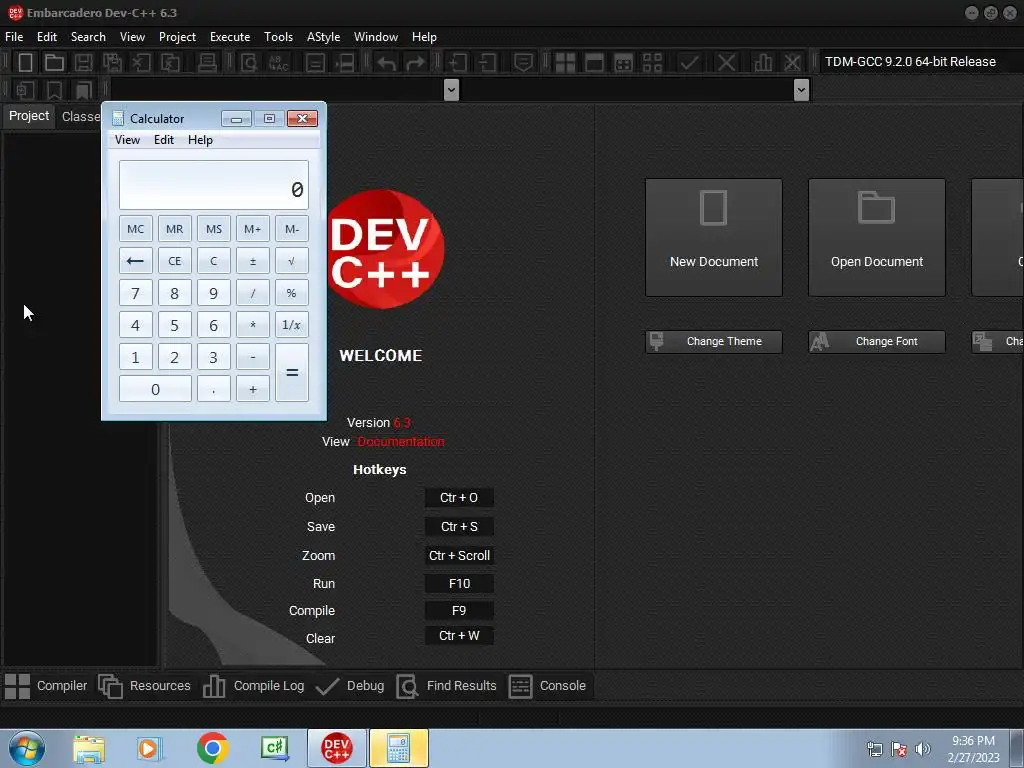Open File Explorer from taskbar
1024x768 pixels.
pos(89,748)
